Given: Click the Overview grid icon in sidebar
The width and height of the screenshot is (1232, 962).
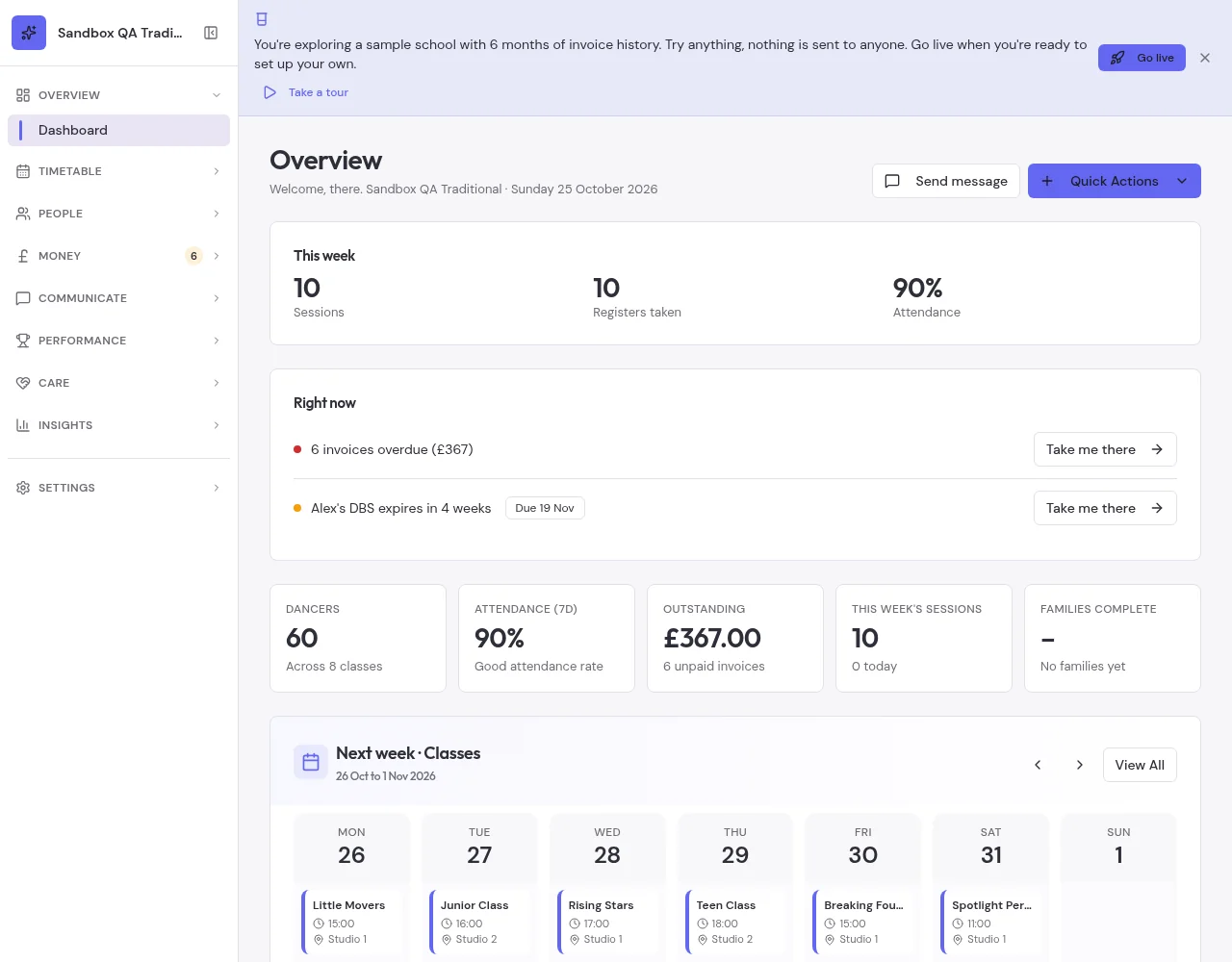Looking at the screenshot, I should point(23,95).
